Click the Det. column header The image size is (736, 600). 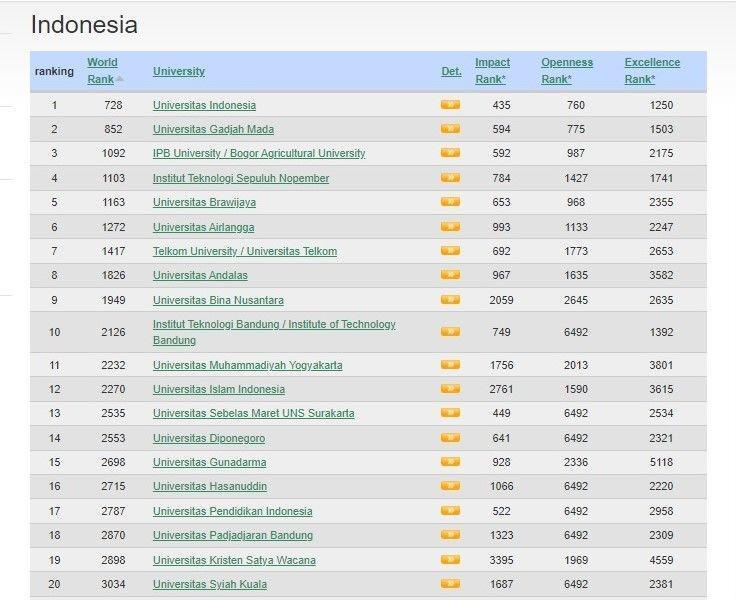(451, 71)
